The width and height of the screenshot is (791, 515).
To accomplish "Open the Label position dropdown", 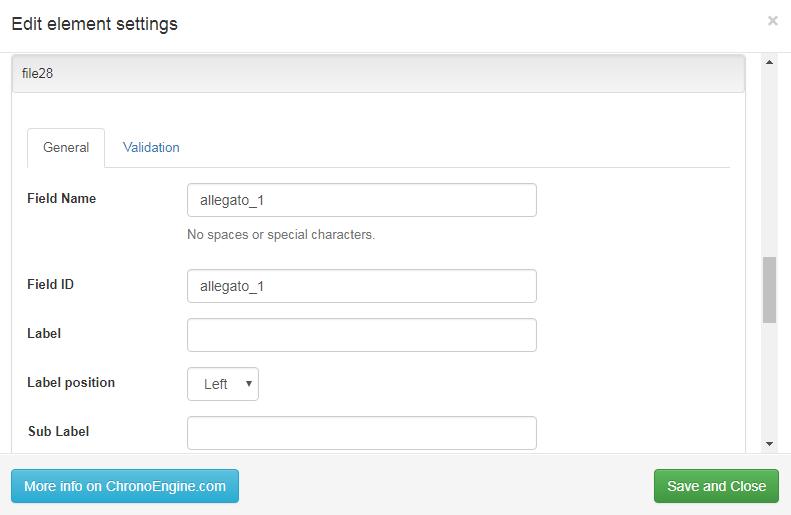I will 223,384.
